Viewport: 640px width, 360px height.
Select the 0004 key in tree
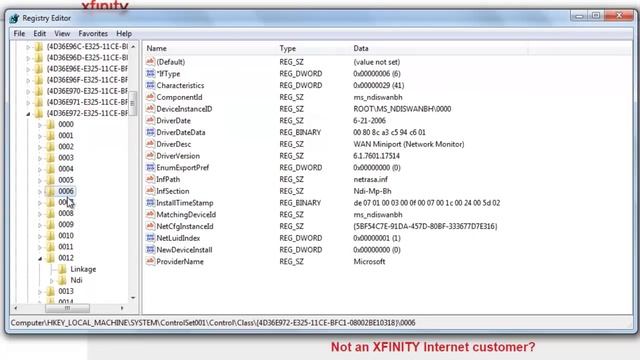[x=66, y=169]
